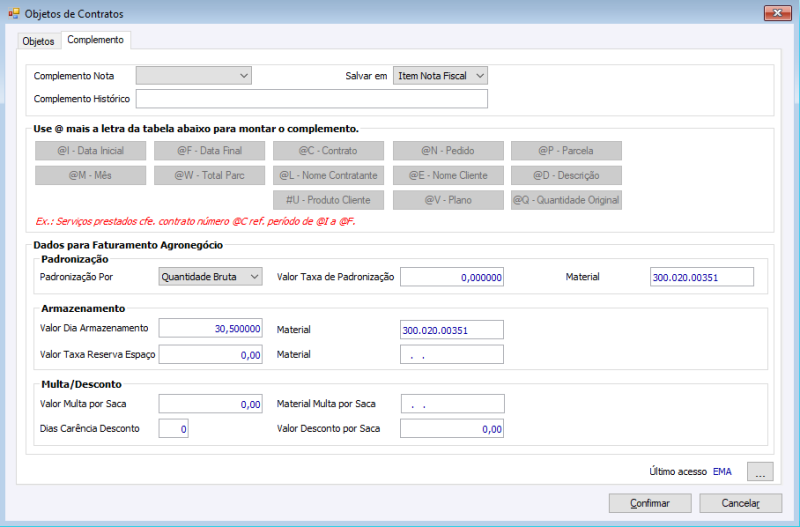This screenshot has width=800, height=527.
Task: Click the ellipsis button next to Último acesso
Action: 760,471
